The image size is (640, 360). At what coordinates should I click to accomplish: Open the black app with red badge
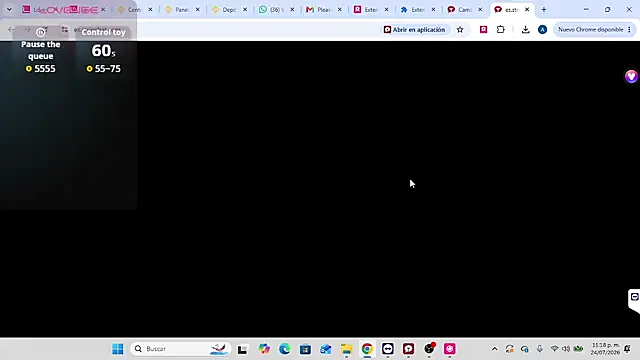429,348
